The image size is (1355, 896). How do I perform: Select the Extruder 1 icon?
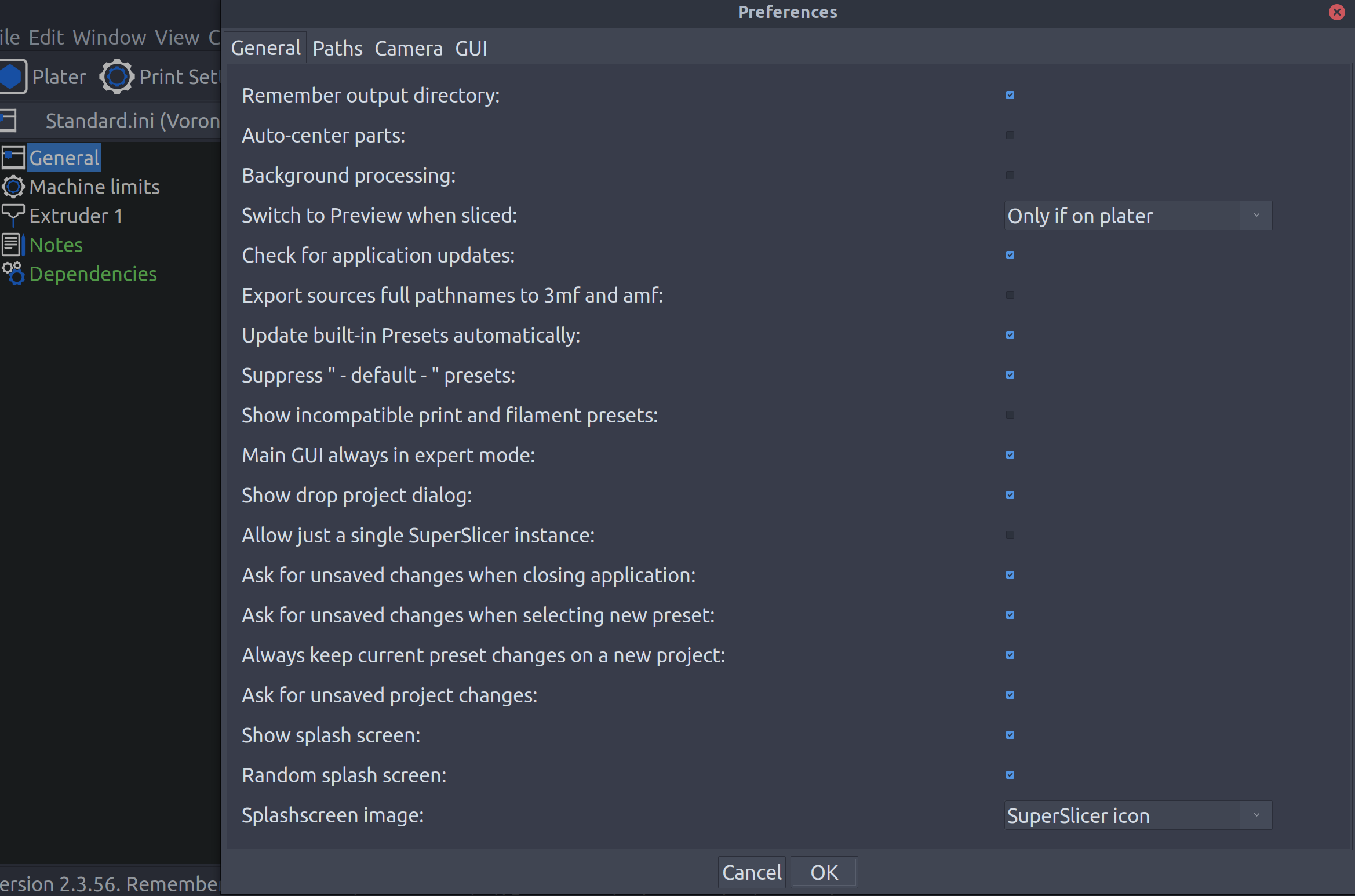pyautogui.click(x=13, y=215)
